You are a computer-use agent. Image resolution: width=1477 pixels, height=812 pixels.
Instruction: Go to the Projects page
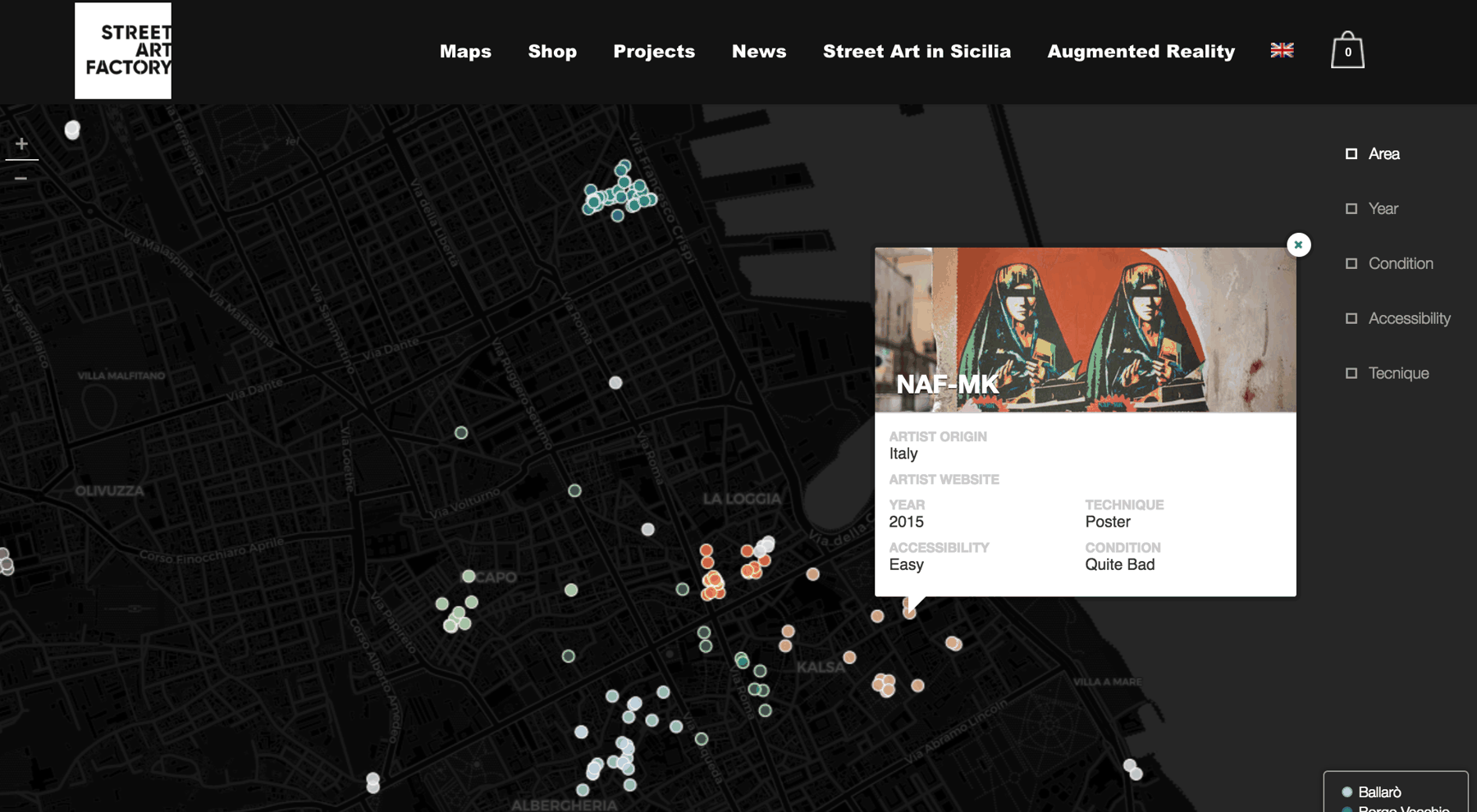[654, 51]
